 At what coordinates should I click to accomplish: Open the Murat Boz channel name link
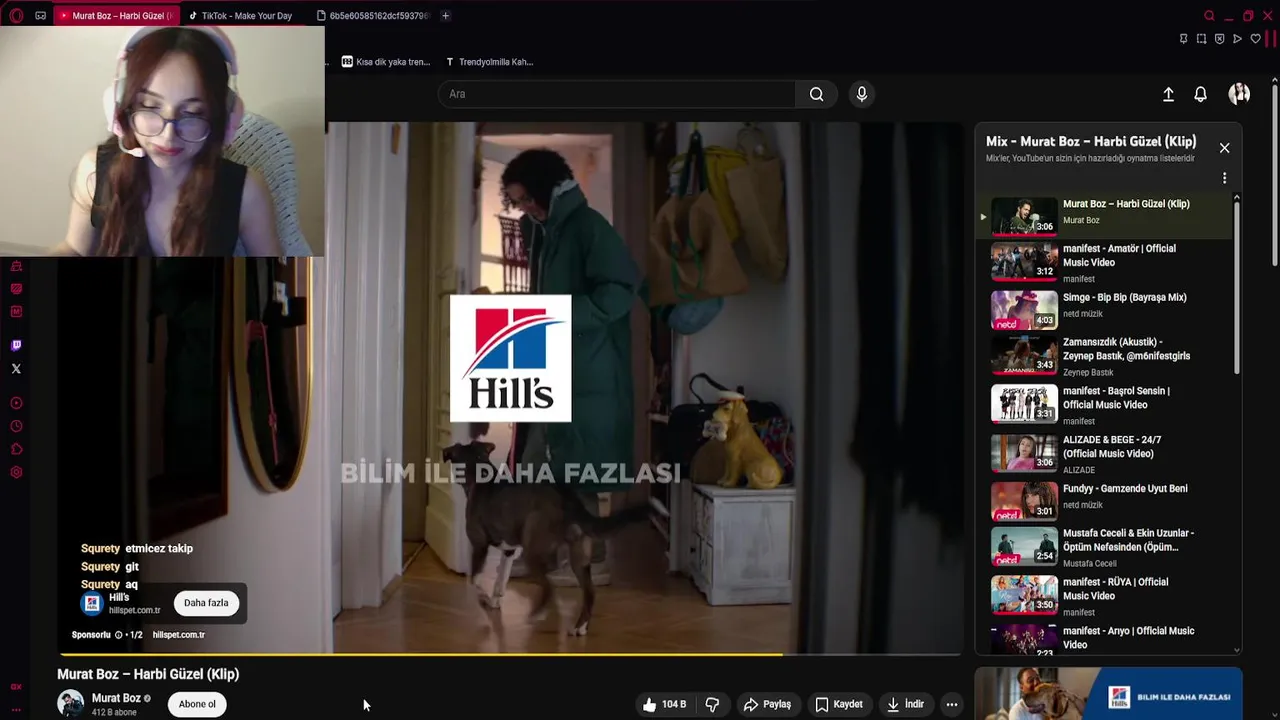click(116, 698)
